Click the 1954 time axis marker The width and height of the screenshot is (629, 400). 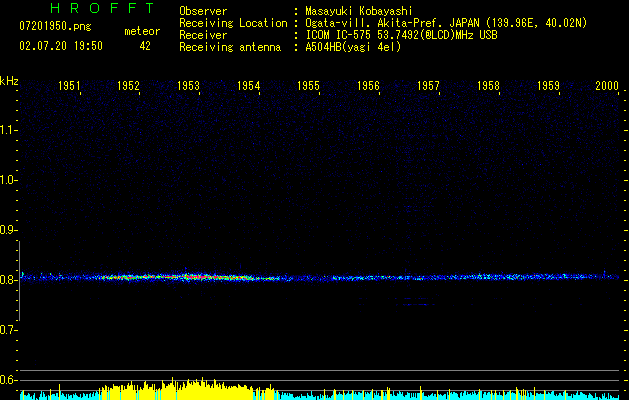point(248,85)
